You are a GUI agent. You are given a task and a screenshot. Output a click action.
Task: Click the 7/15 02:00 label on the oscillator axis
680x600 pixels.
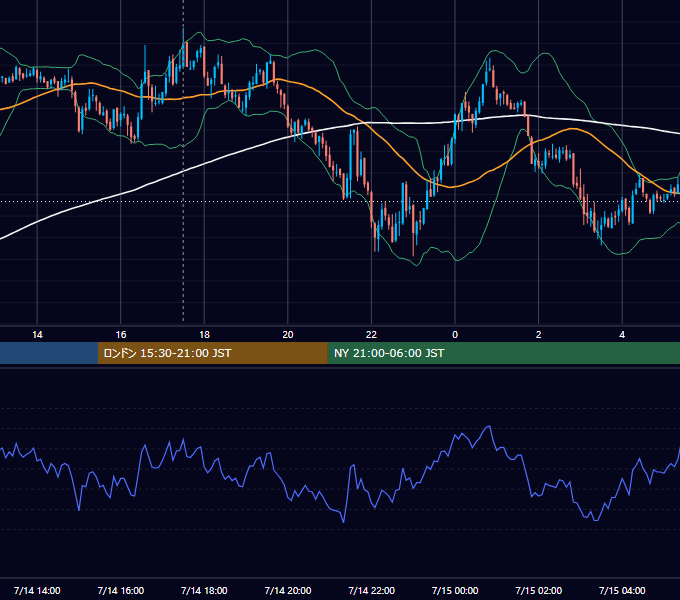click(539, 590)
